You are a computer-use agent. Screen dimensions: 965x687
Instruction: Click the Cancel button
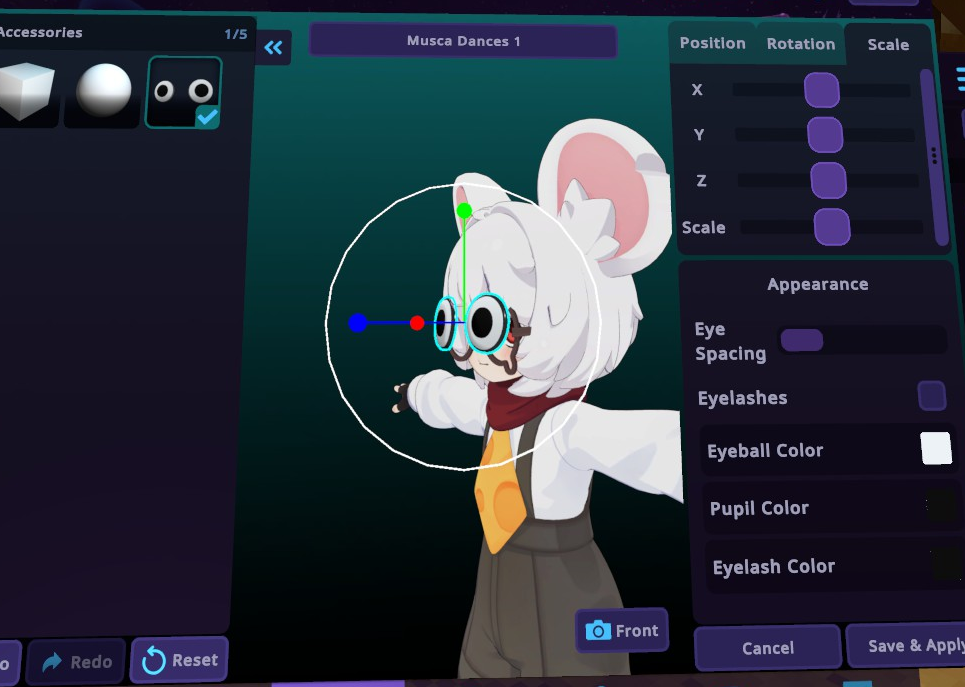767,648
